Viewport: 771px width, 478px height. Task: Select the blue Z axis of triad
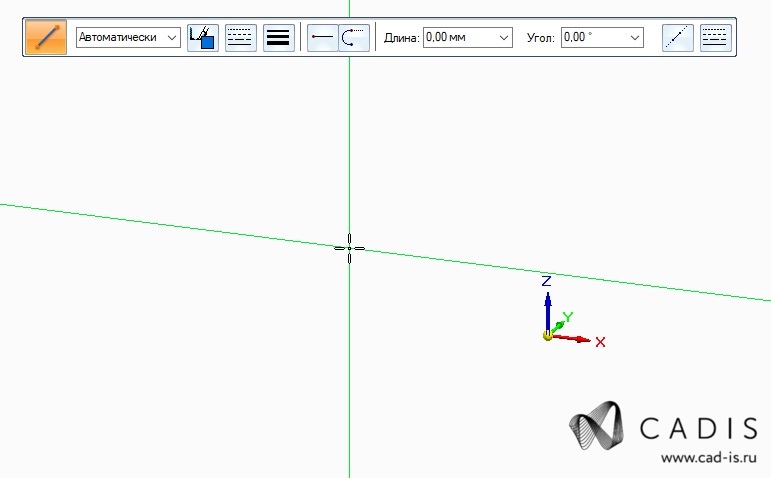tap(548, 312)
